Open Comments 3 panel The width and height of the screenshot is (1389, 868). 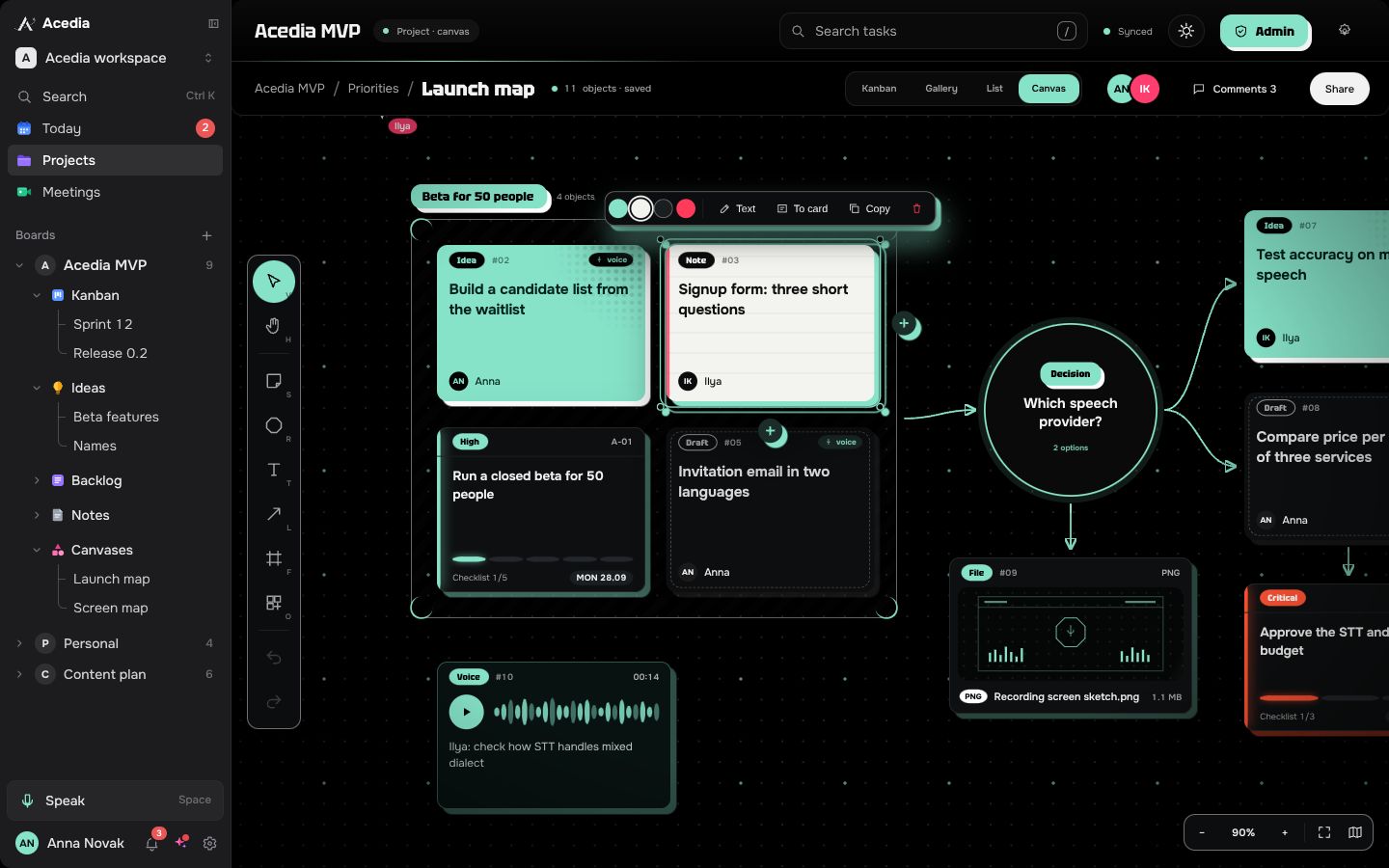1235,89
